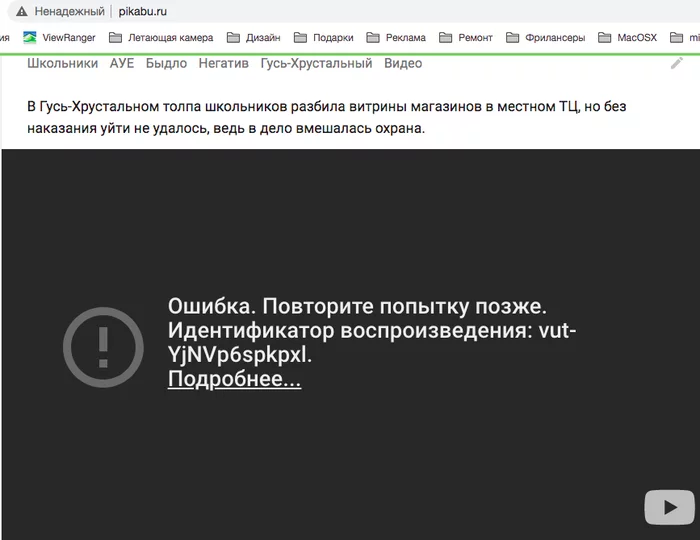Click the YouTube logo in the player
700x540 pixels.
pos(669,507)
